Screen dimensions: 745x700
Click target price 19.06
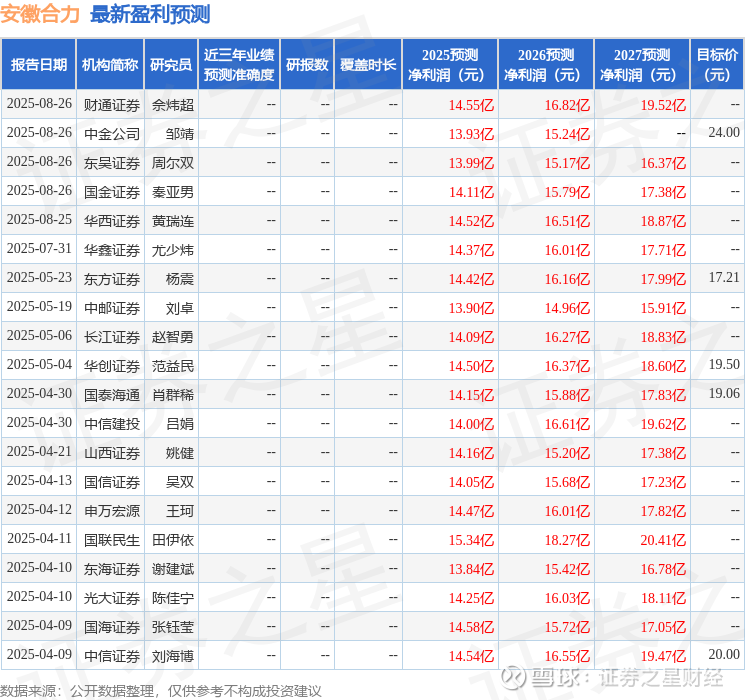tap(724, 393)
